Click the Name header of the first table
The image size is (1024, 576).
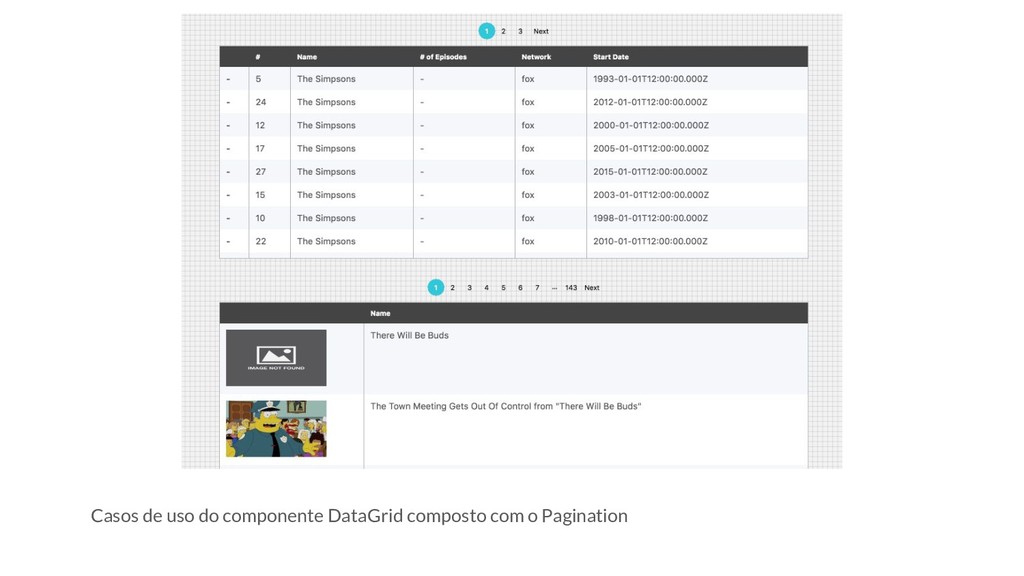[x=307, y=57]
